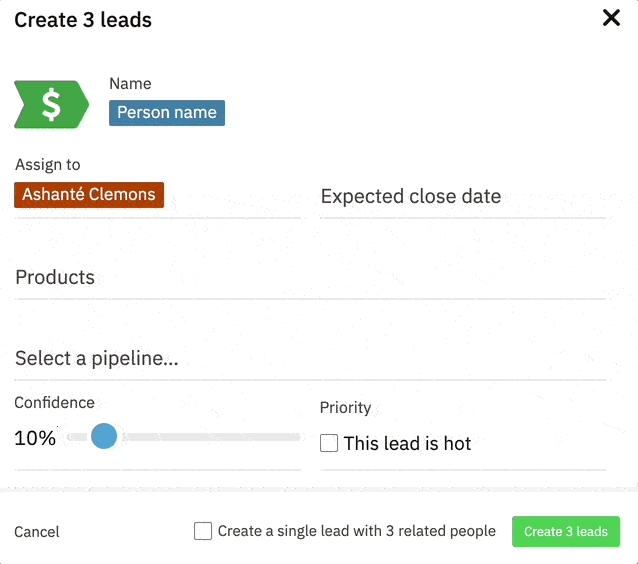638x564 pixels.
Task: Click the Name label above the tag
Action: click(x=130, y=84)
